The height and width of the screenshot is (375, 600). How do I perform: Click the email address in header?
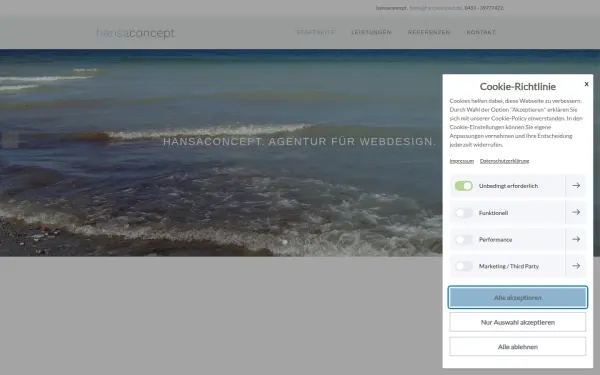coord(436,8)
